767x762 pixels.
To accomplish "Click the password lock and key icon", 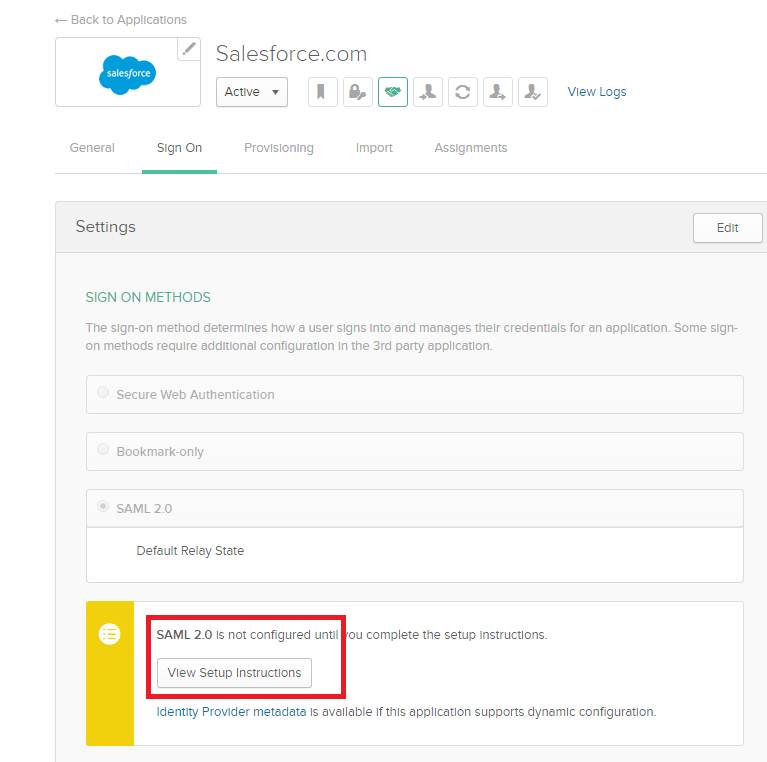I will point(358,92).
